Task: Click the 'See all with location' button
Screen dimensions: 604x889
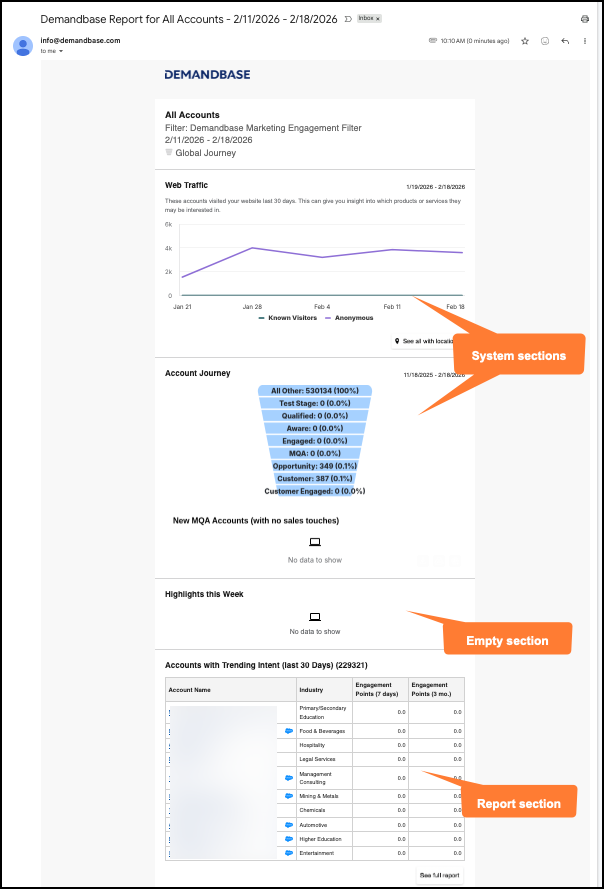Action: point(424,341)
